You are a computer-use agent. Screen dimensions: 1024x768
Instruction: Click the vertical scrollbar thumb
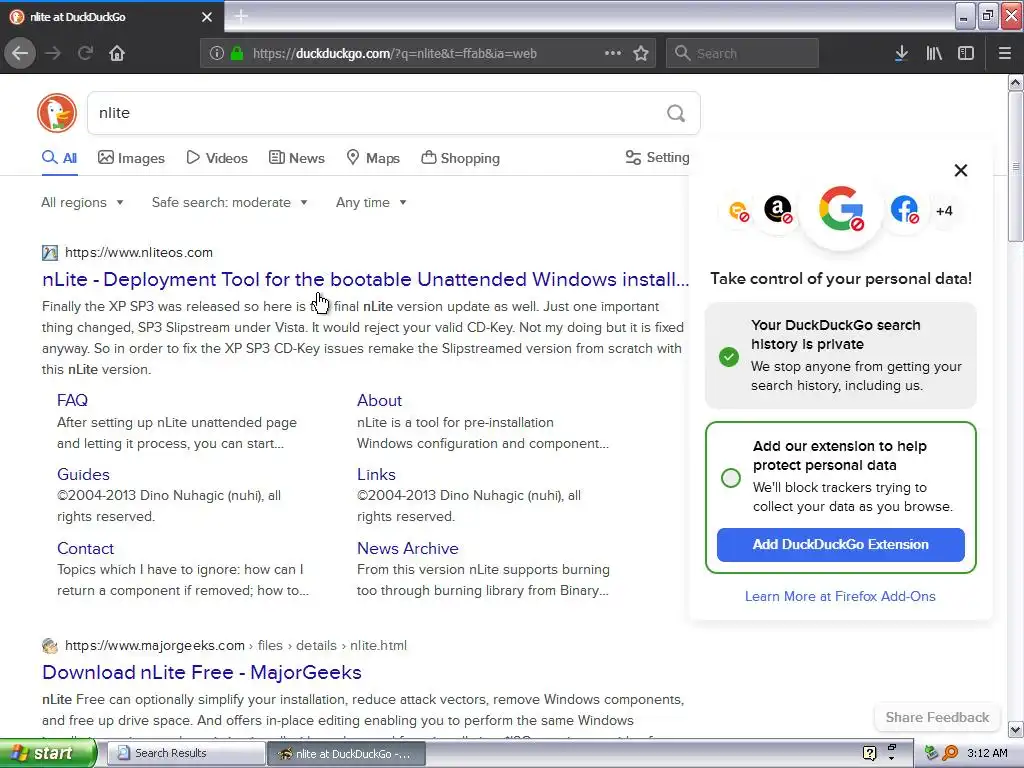1015,167
